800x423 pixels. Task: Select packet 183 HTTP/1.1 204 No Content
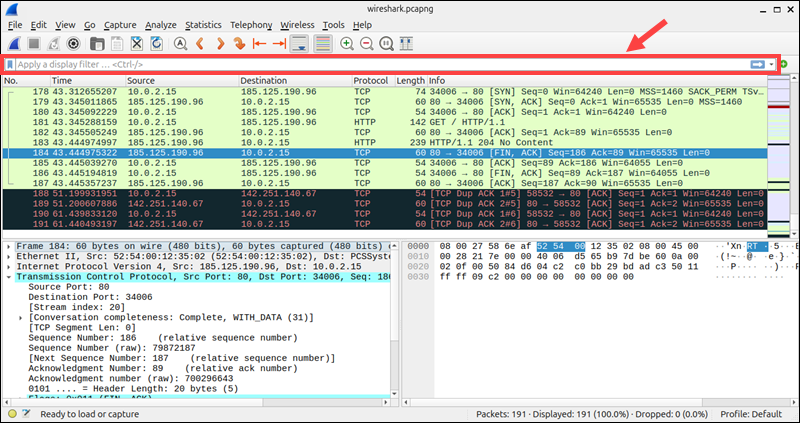[385, 143]
